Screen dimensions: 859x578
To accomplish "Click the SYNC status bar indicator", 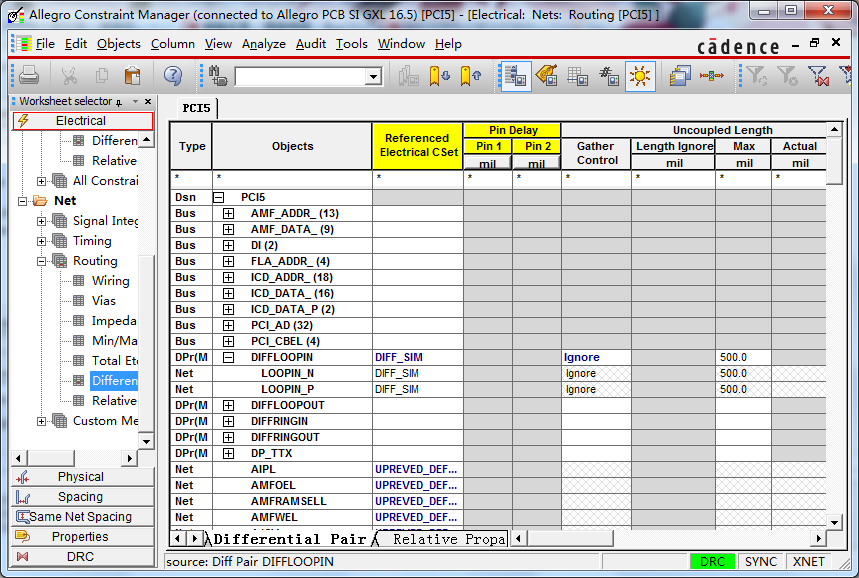I will point(760,562).
